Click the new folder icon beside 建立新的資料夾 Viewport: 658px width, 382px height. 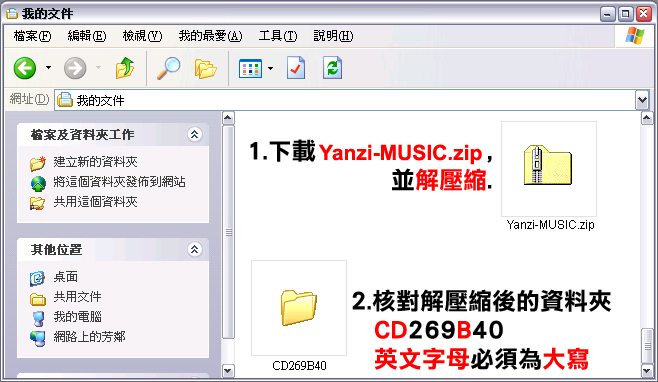point(38,163)
